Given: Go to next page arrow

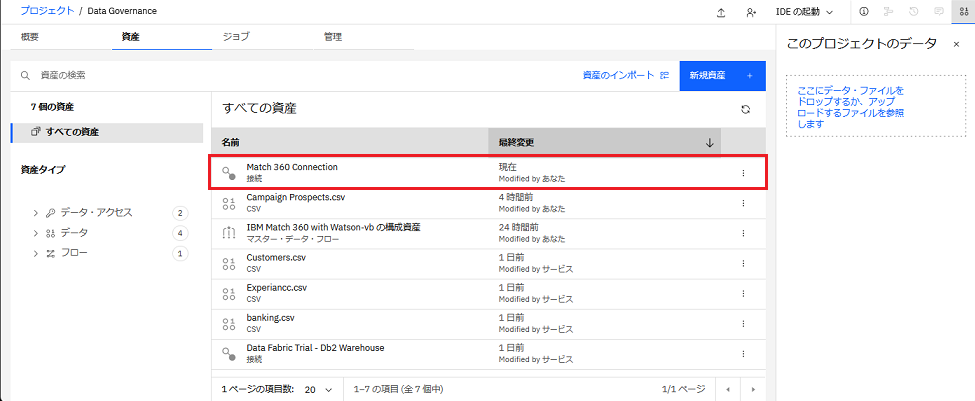Looking at the screenshot, I should (x=753, y=389).
